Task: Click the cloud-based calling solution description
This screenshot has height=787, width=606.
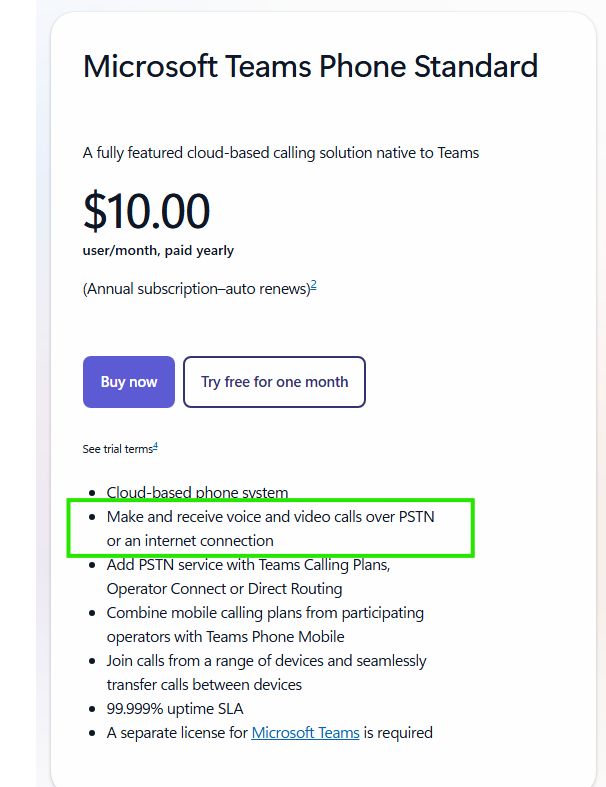Action: (x=281, y=153)
